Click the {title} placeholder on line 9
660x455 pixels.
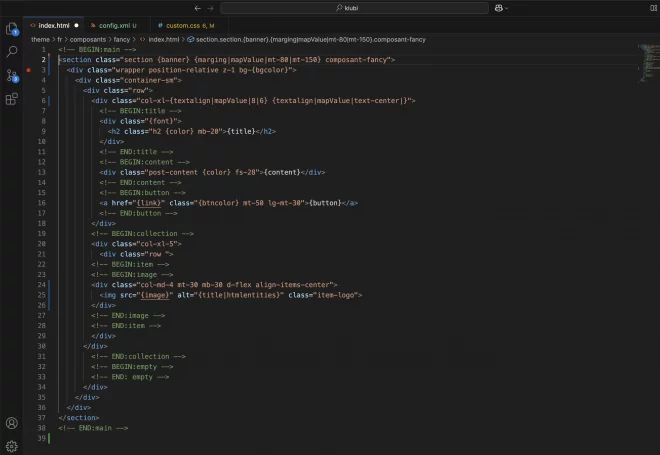[x=241, y=131]
